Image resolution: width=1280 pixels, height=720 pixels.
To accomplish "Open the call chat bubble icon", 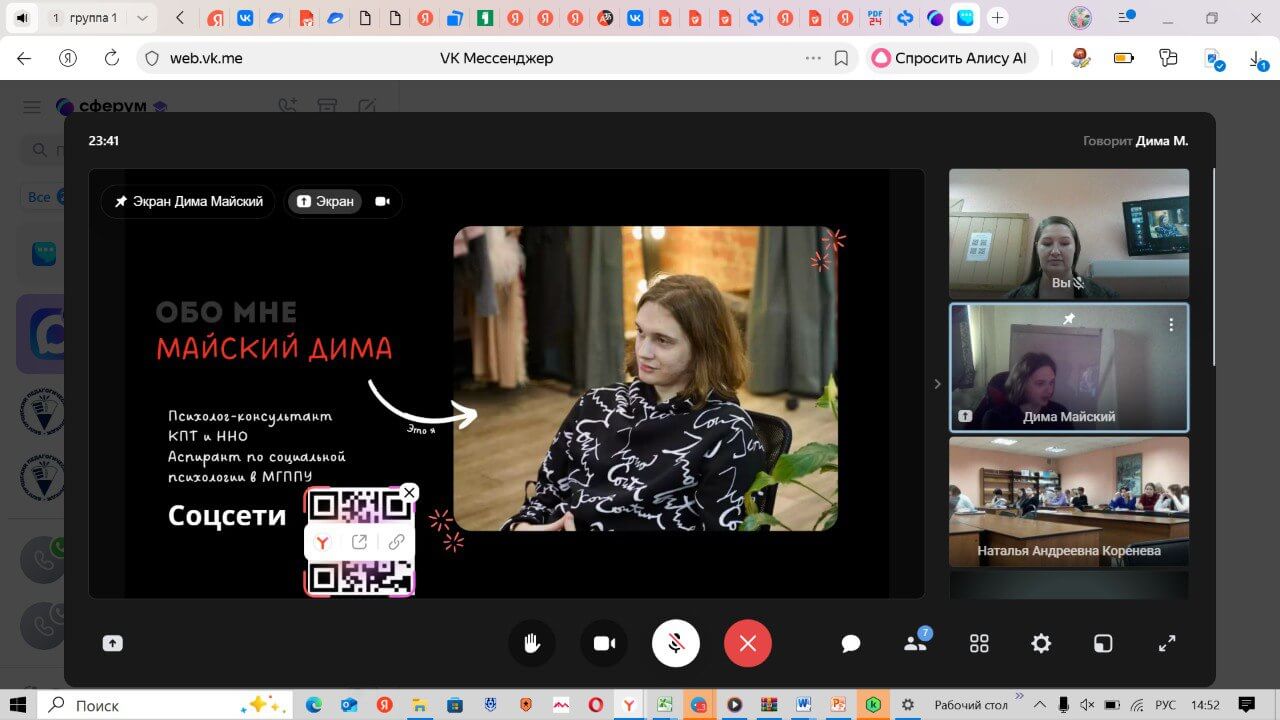I will coord(851,644).
